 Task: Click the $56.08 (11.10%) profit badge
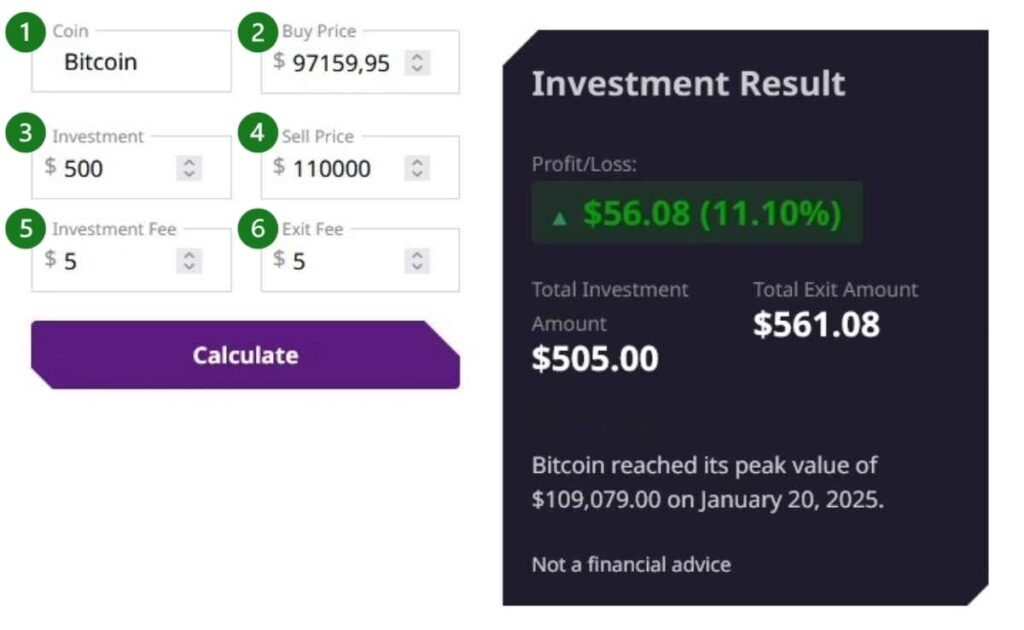697,213
